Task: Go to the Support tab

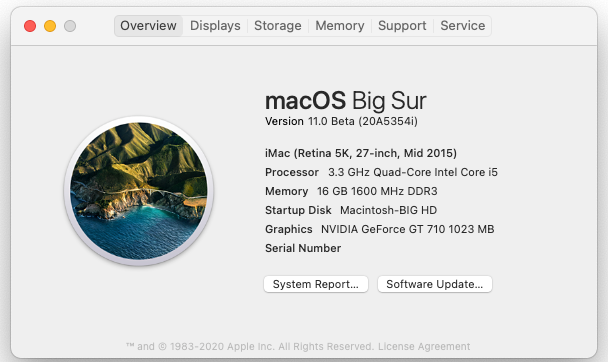Action: coord(402,26)
